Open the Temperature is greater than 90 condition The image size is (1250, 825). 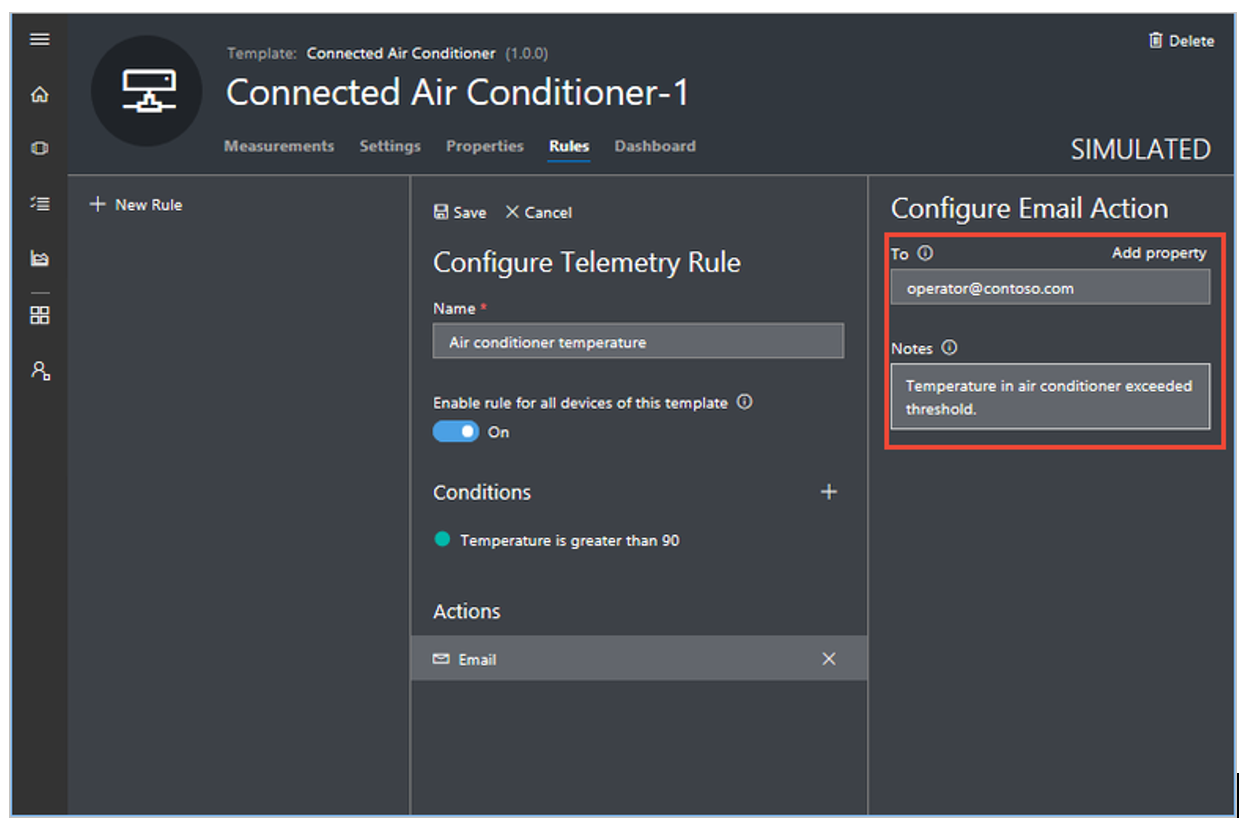click(x=569, y=540)
